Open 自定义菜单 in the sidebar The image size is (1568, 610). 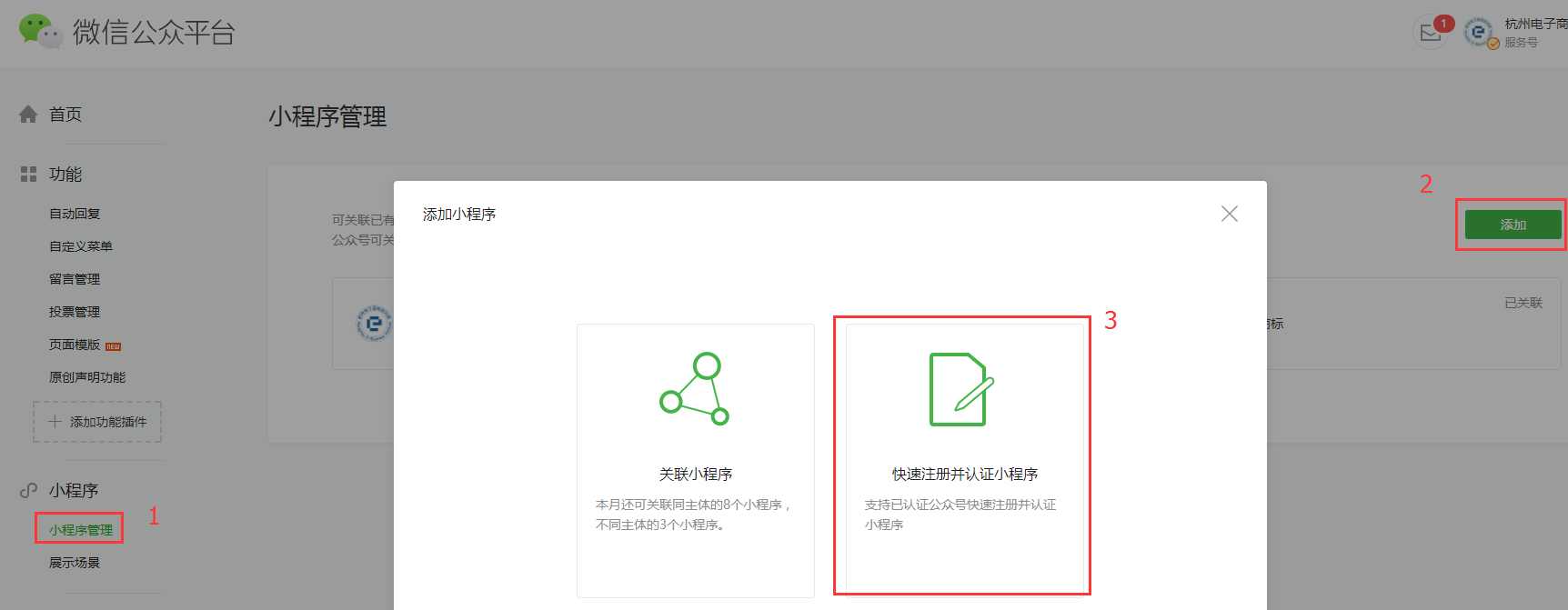click(x=81, y=246)
